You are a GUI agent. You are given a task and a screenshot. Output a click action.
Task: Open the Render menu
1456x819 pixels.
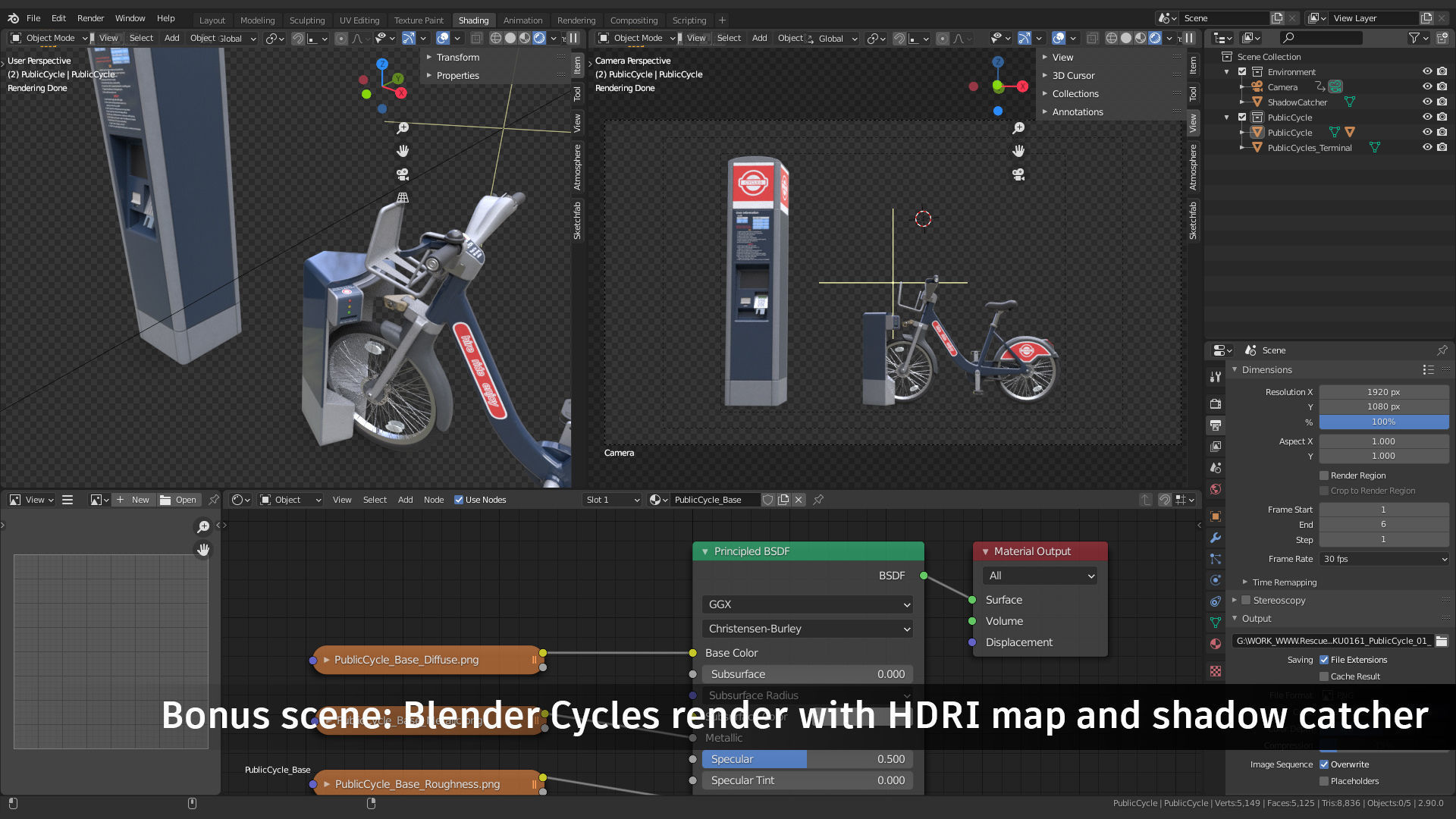click(x=90, y=18)
